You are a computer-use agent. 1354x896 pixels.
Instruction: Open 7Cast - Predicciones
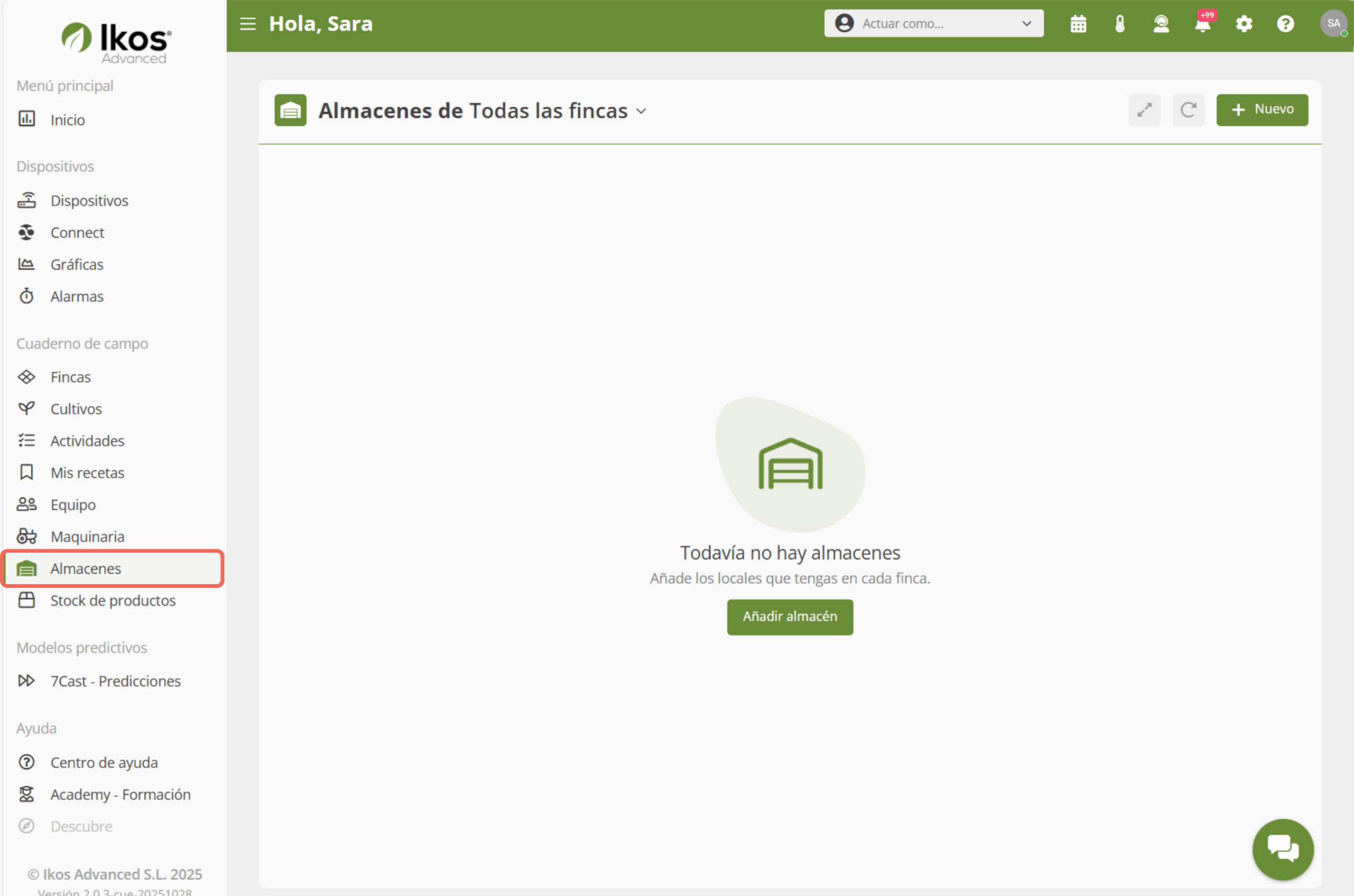pos(115,681)
